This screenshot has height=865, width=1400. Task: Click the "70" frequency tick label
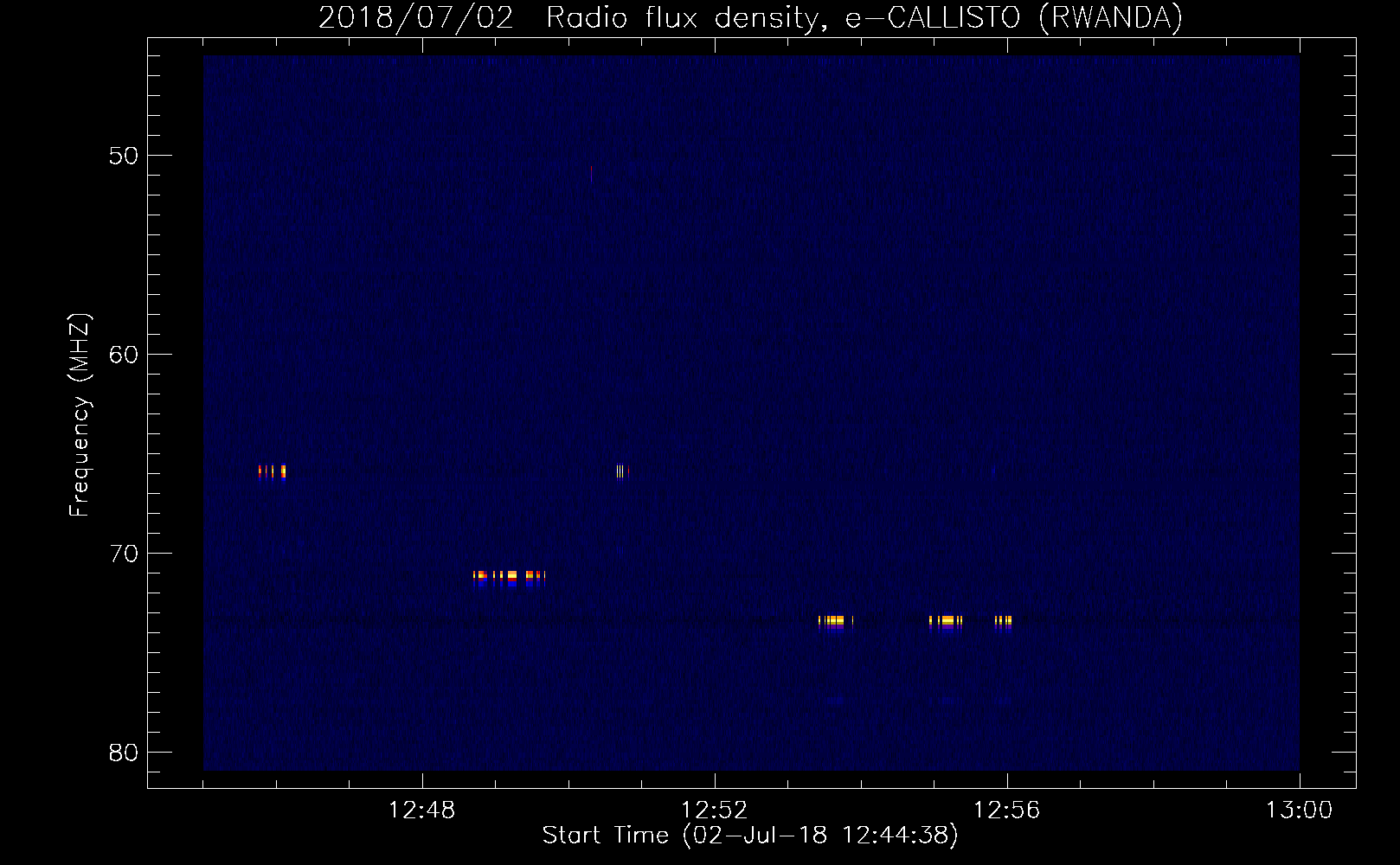(x=125, y=553)
